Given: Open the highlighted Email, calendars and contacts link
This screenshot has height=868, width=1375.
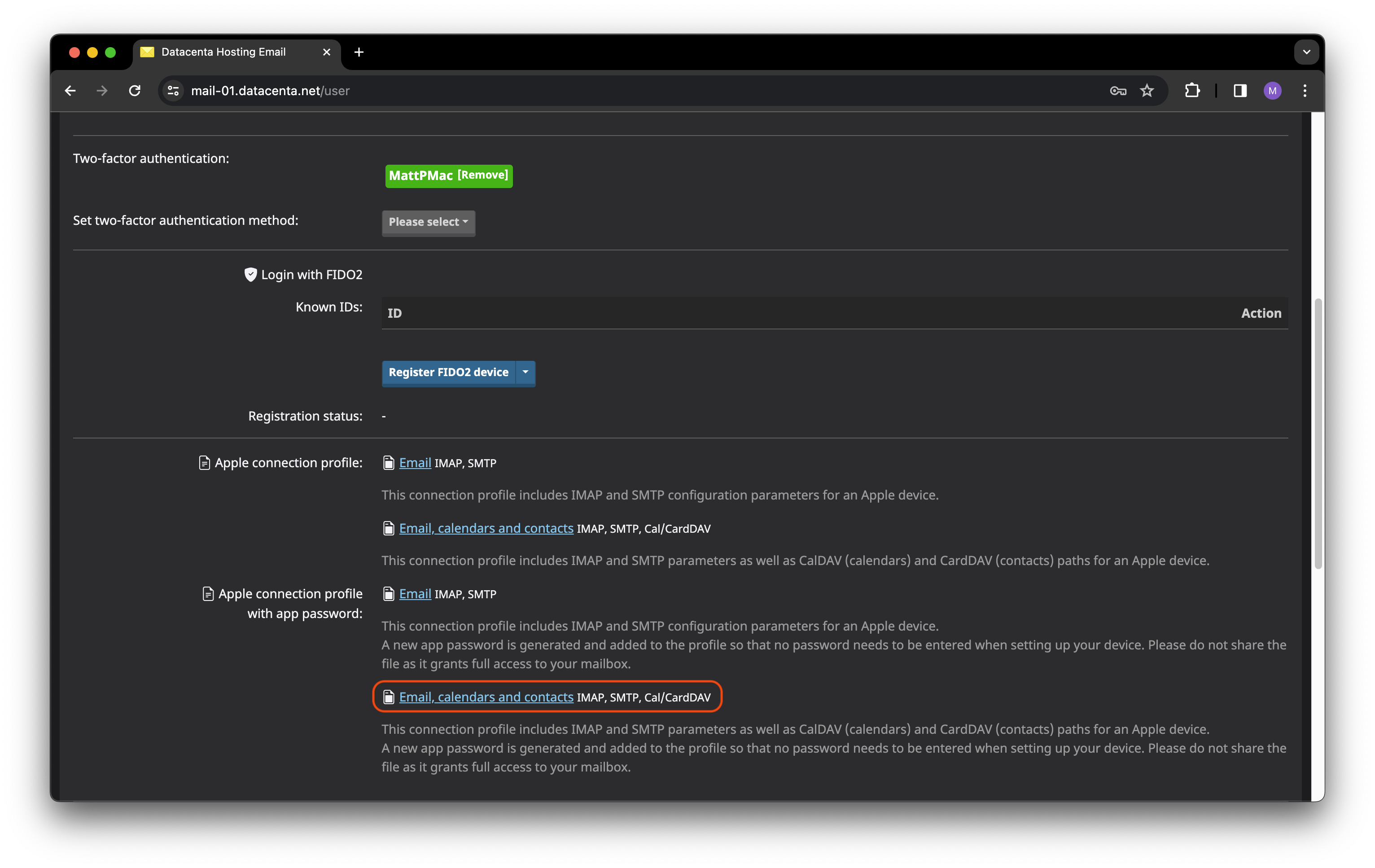Looking at the screenshot, I should pyautogui.click(x=486, y=698).
